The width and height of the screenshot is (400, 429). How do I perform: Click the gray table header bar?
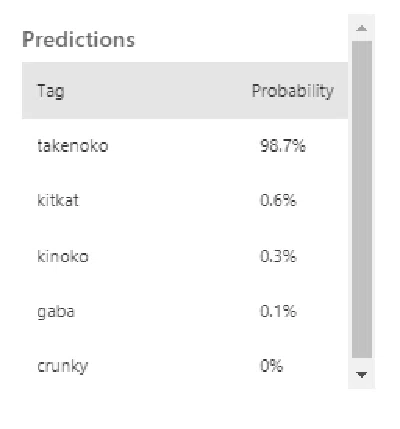click(x=185, y=90)
